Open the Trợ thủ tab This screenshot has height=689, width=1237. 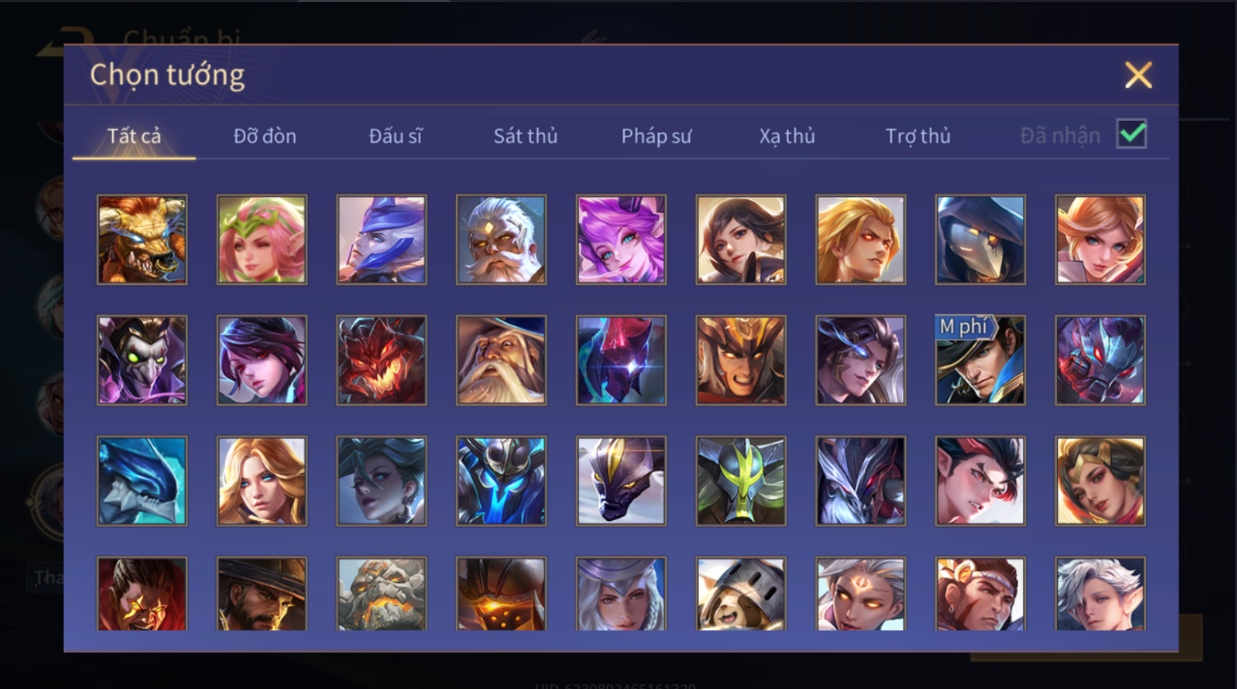tap(918, 136)
